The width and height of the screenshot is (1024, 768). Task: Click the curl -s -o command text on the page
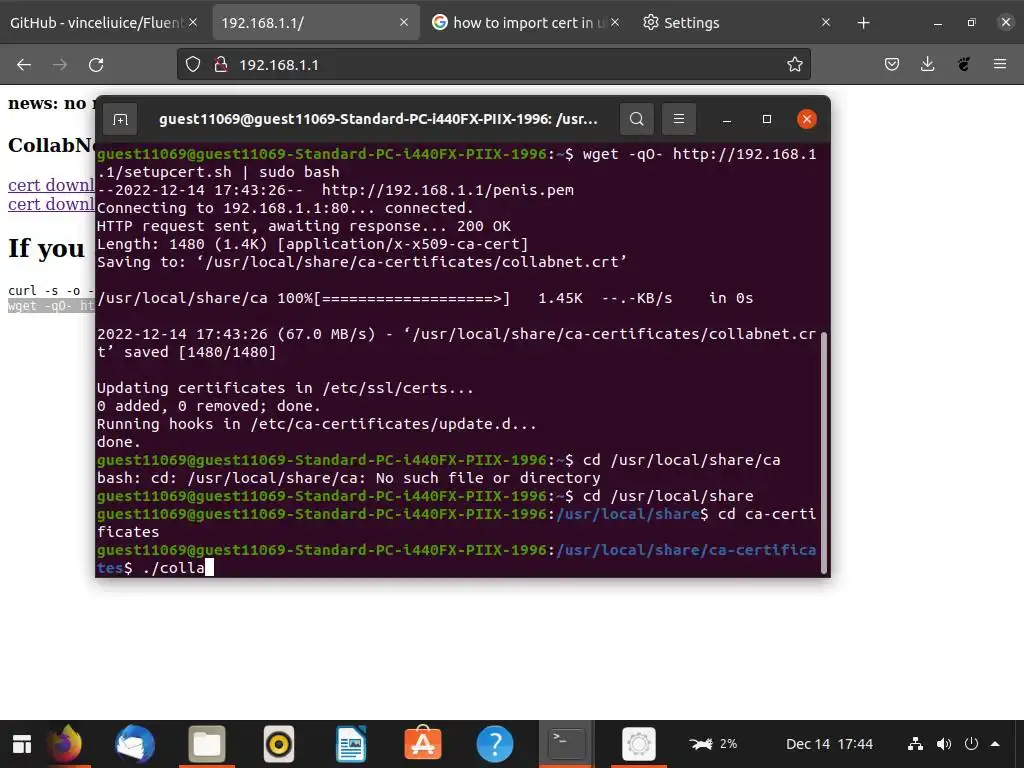coord(51,291)
